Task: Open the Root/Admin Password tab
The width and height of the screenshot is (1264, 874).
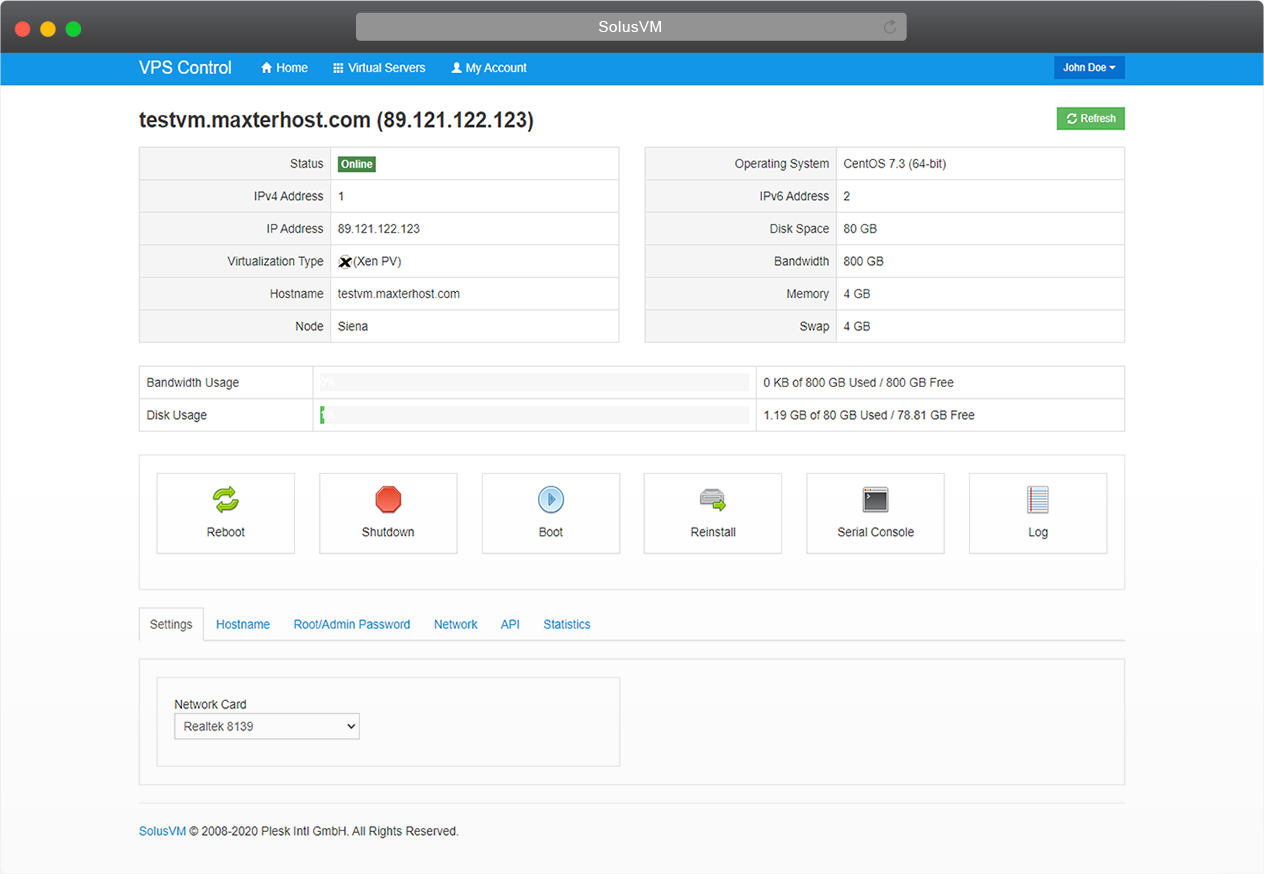Action: (352, 624)
